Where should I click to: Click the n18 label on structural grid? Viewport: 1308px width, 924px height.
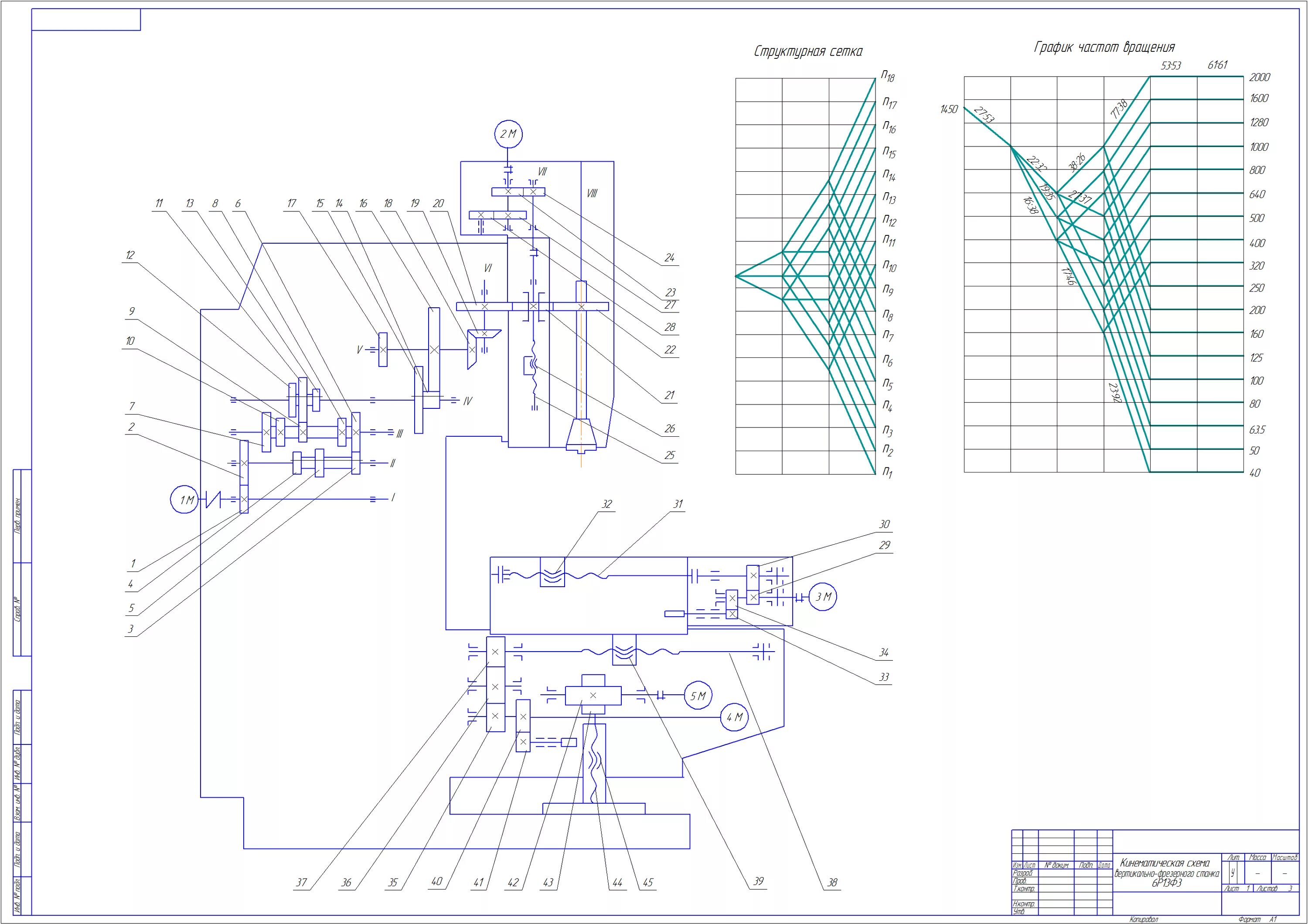coord(888,76)
